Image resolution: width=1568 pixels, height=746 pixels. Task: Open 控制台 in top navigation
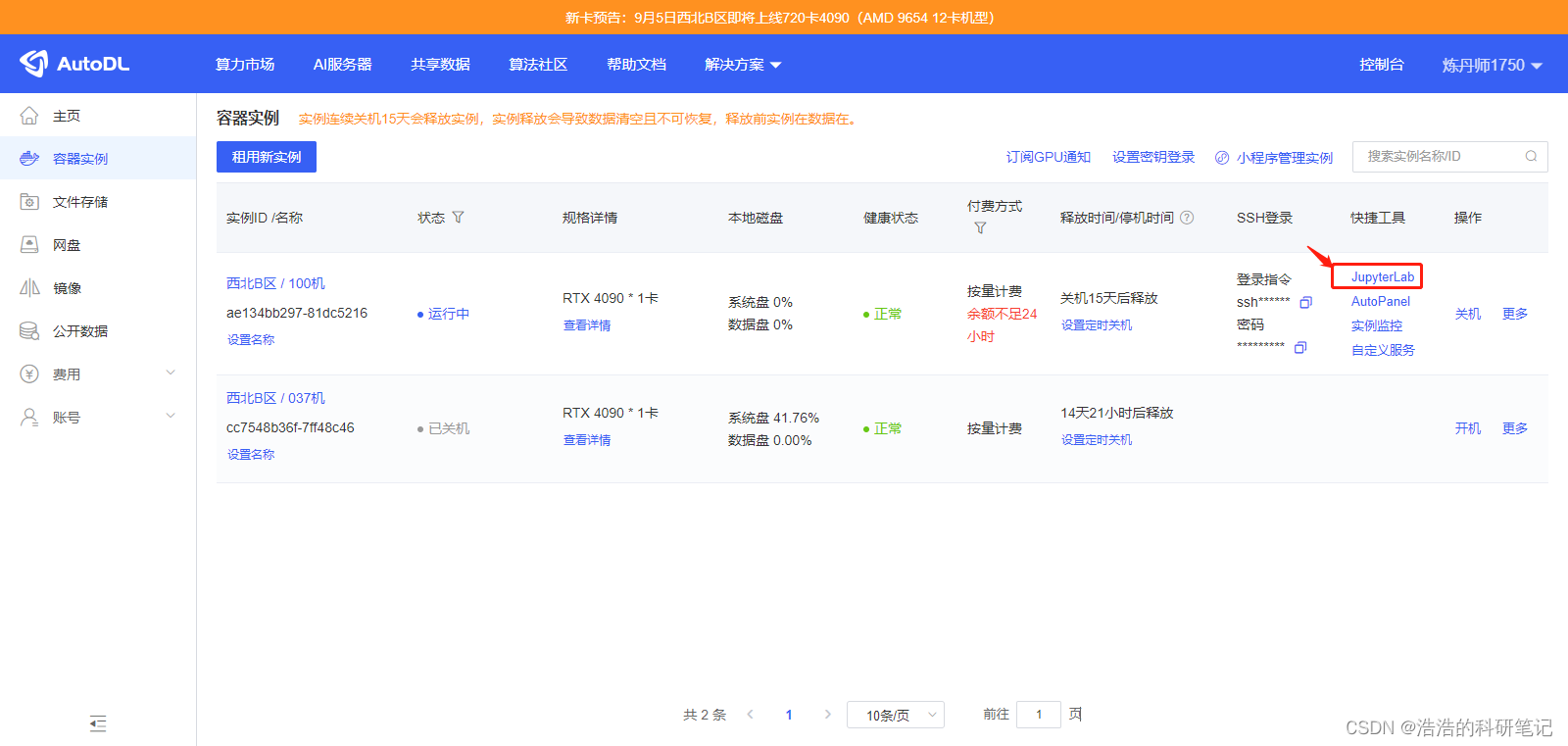[1382, 65]
